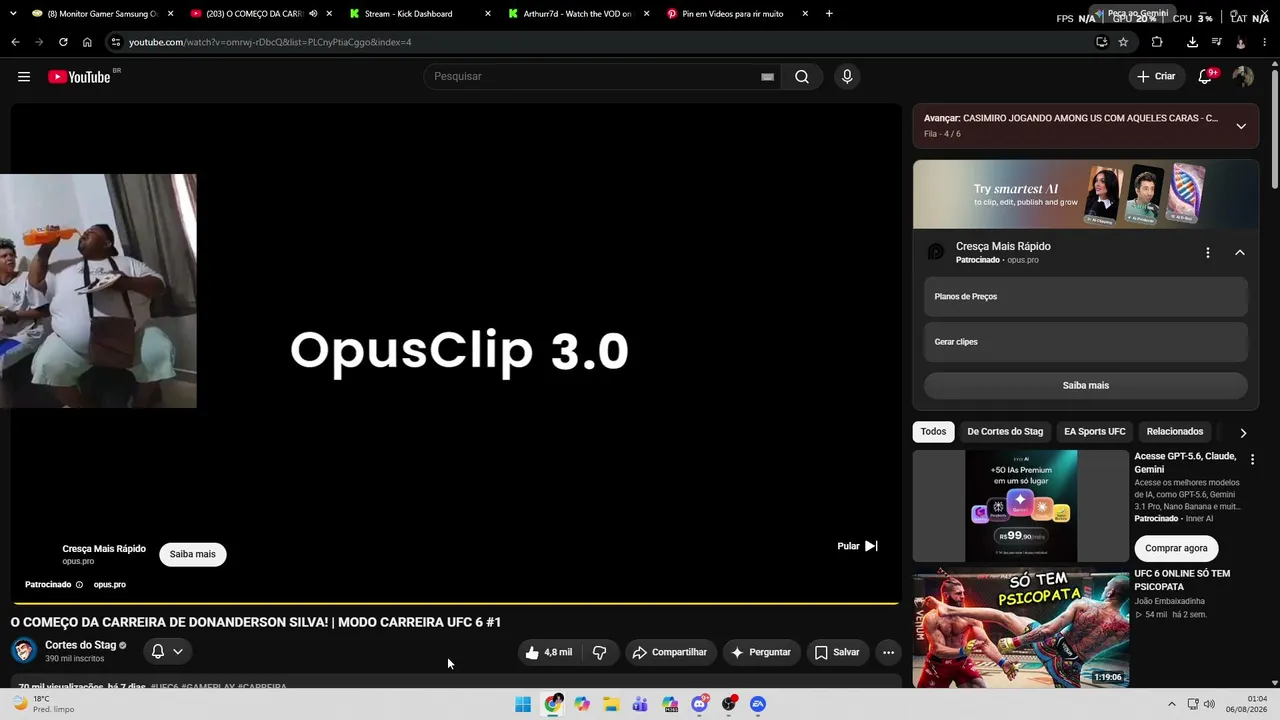This screenshot has width=1280, height=720.
Task: Expand the playlist queue panel
Action: coord(1241,126)
